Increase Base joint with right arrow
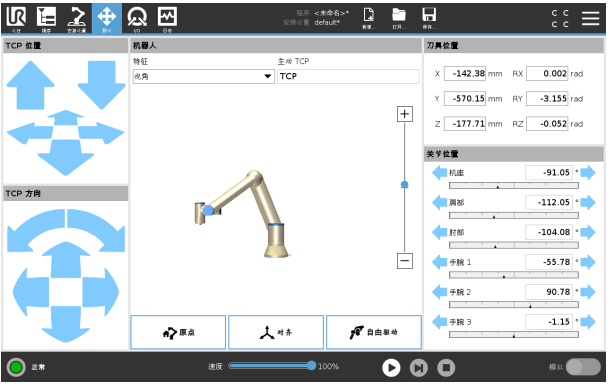The width and height of the screenshot is (610, 384). pyautogui.click(x=588, y=172)
